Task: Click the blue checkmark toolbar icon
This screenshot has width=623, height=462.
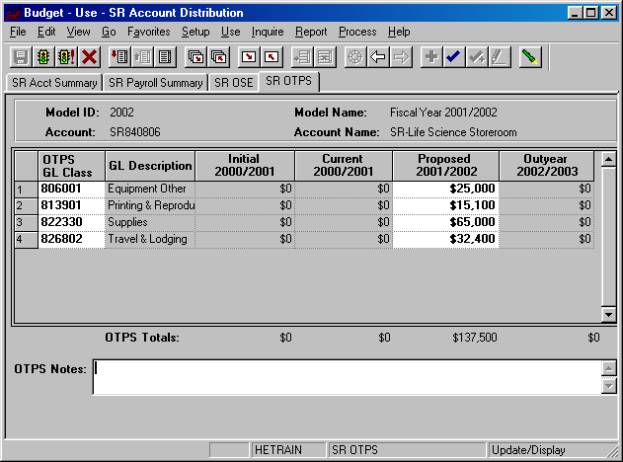Action: pos(453,59)
